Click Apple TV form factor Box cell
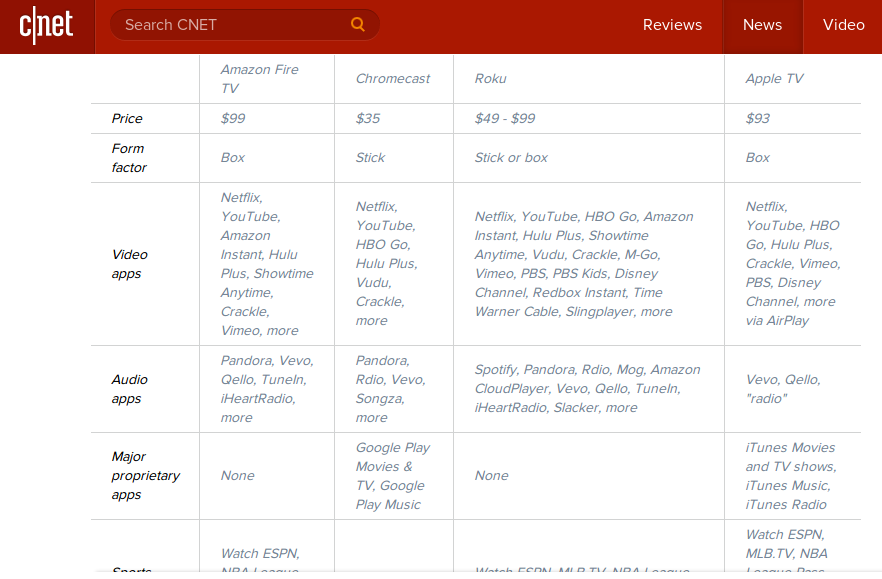Screen dimensions: 882x579 coord(758,158)
